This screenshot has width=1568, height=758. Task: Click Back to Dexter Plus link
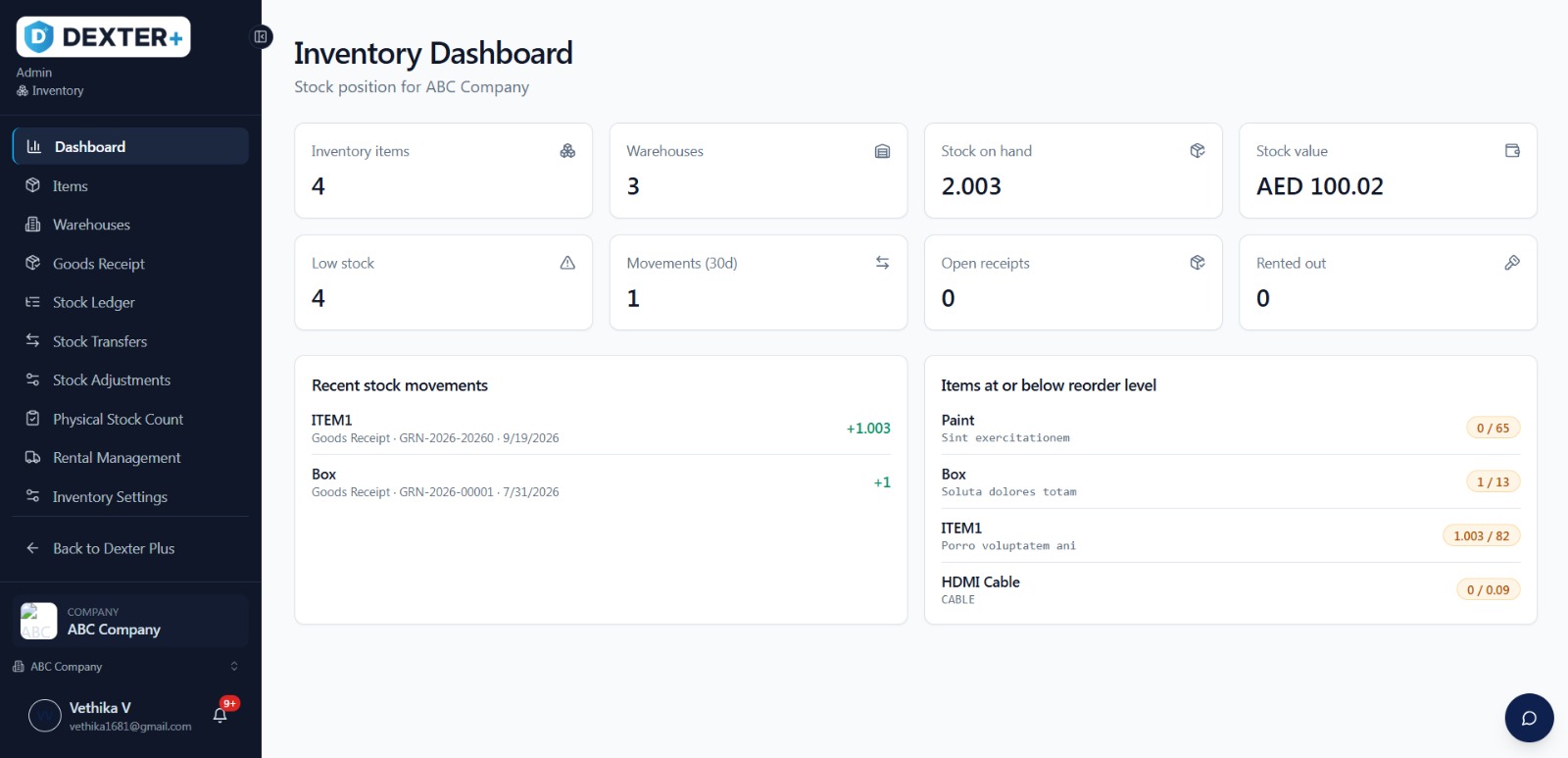point(130,548)
